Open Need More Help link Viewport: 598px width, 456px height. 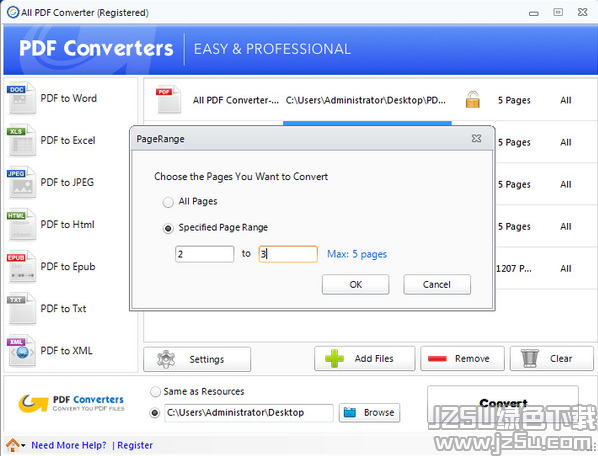[69, 445]
